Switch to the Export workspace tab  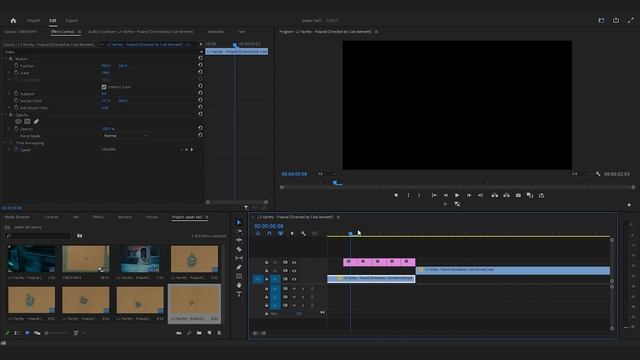pyautogui.click(x=71, y=20)
